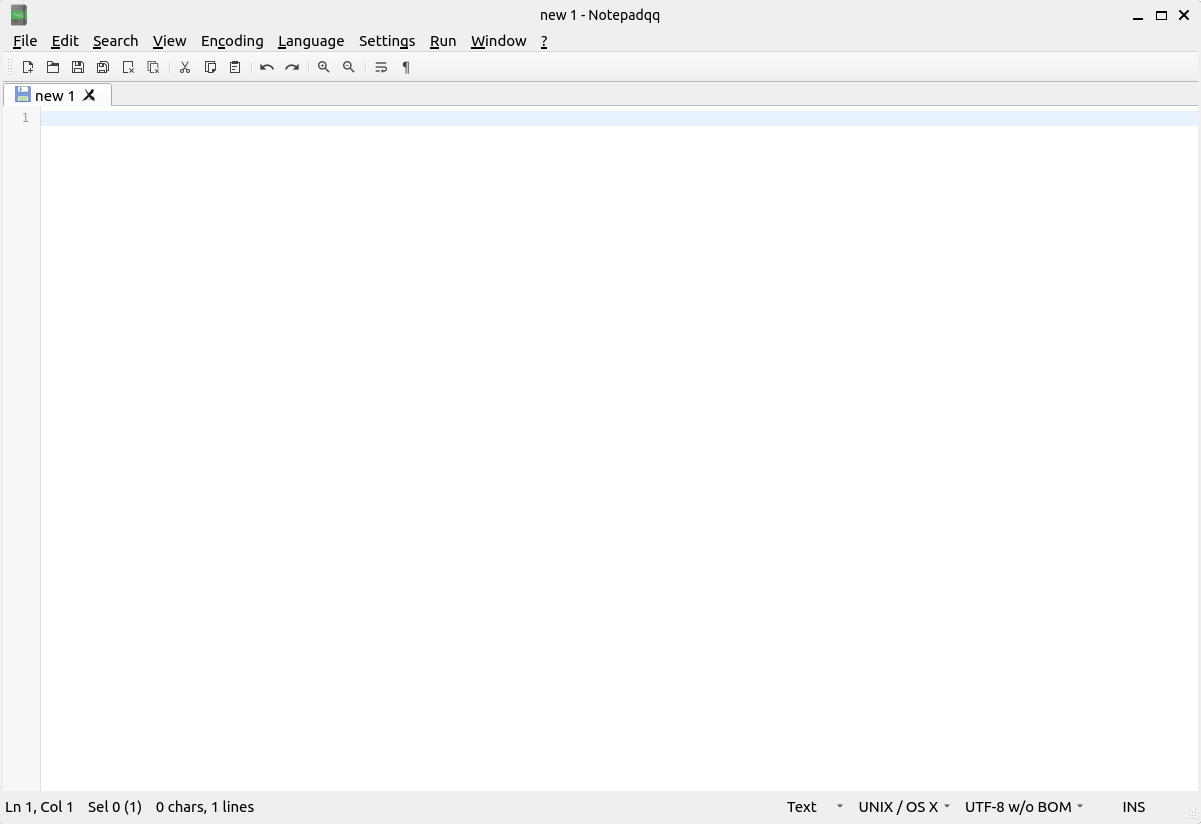Click the Close All documents toolbar icon
Image resolution: width=1201 pixels, height=824 pixels.
153,67
